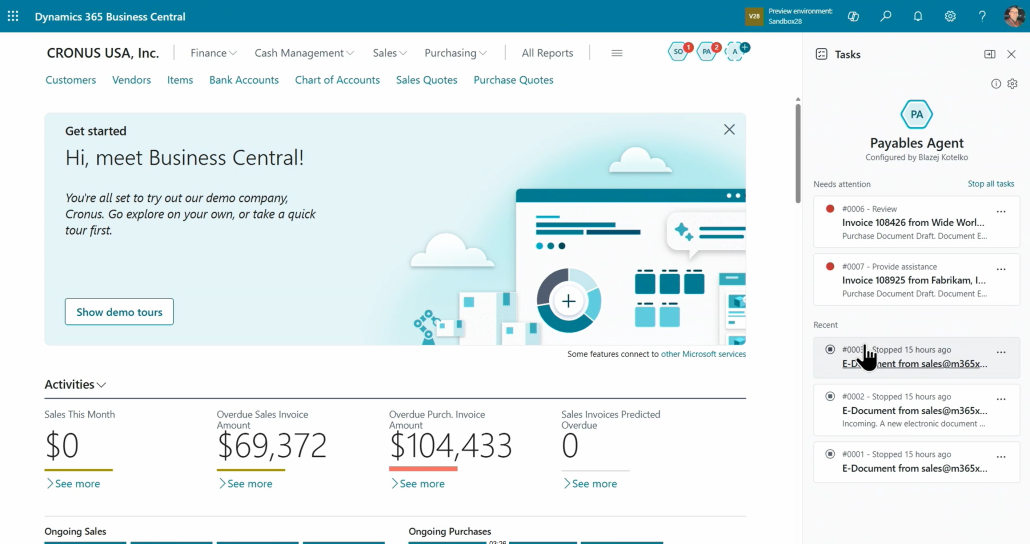Click the Tasks panel title icon
Image resolution: width=1030 pixels, height=544 pixels.
[821, 55]
